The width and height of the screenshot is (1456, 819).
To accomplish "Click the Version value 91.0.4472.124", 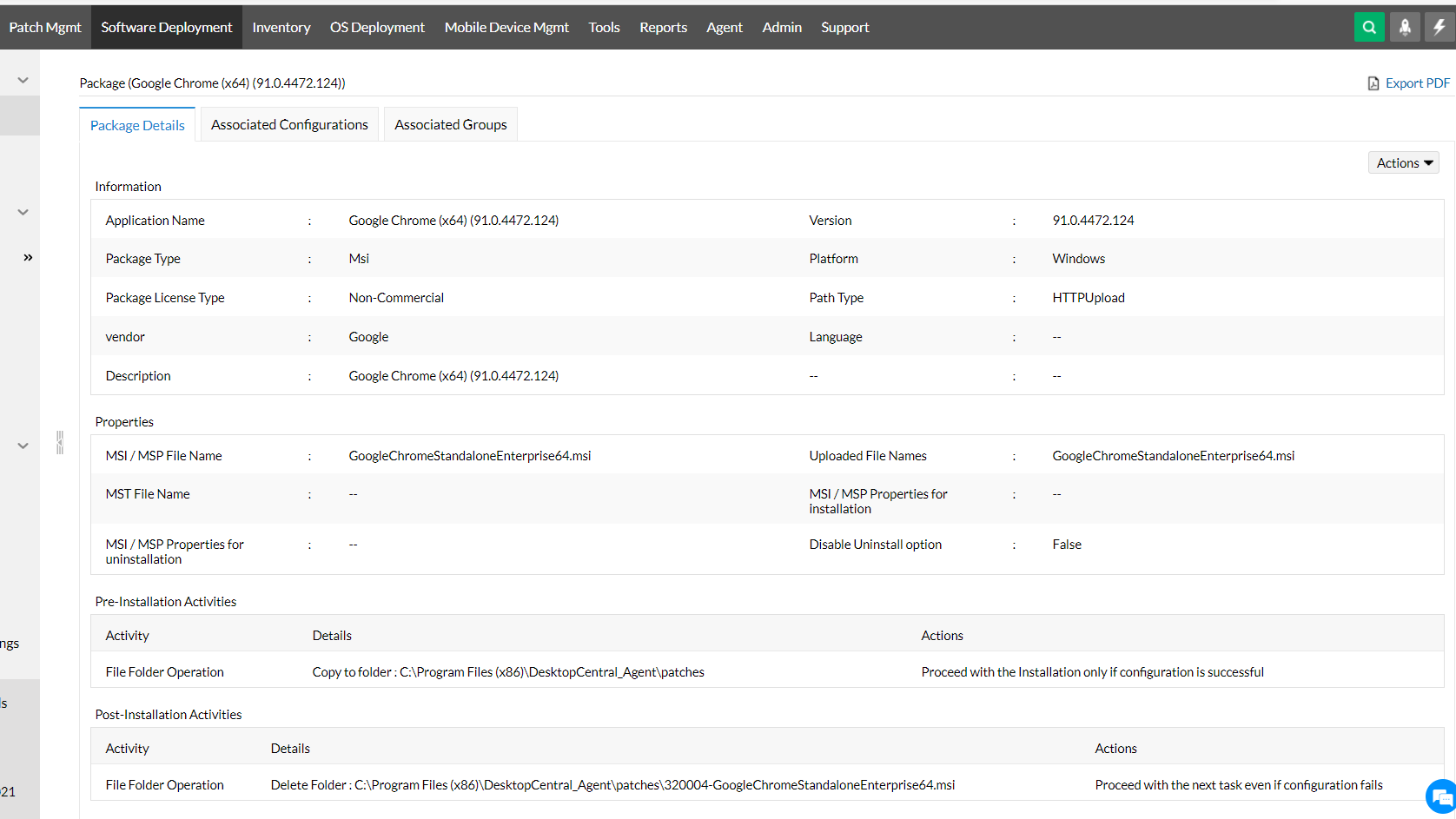I will coord(1093,221).
